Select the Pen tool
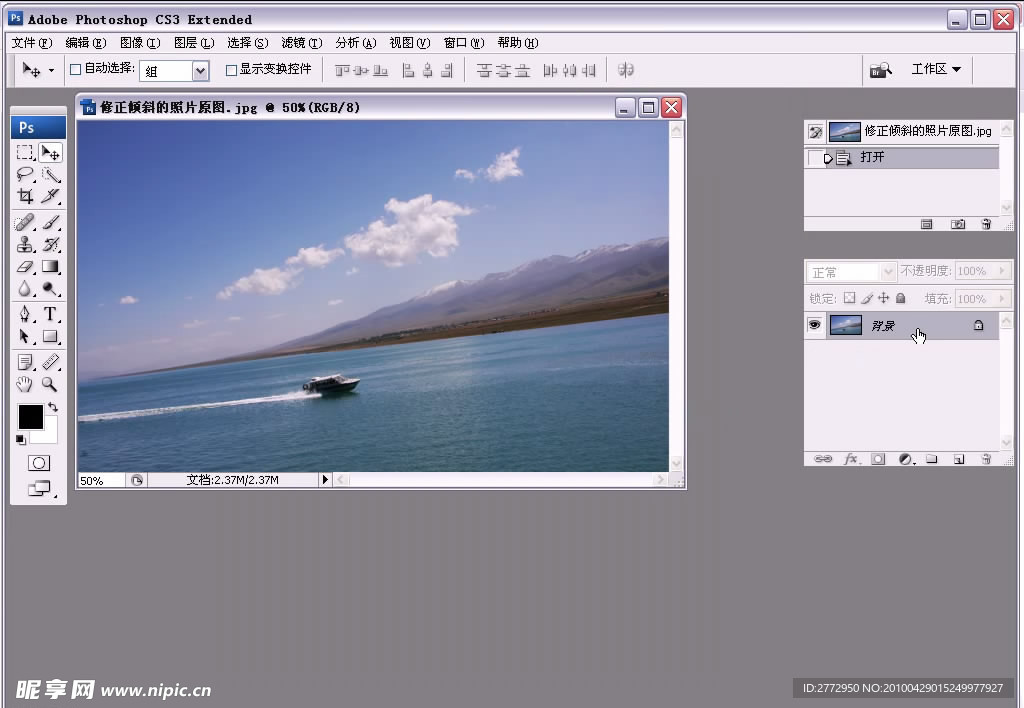The width and height of the screenshot is (1024, 708). 25,314
